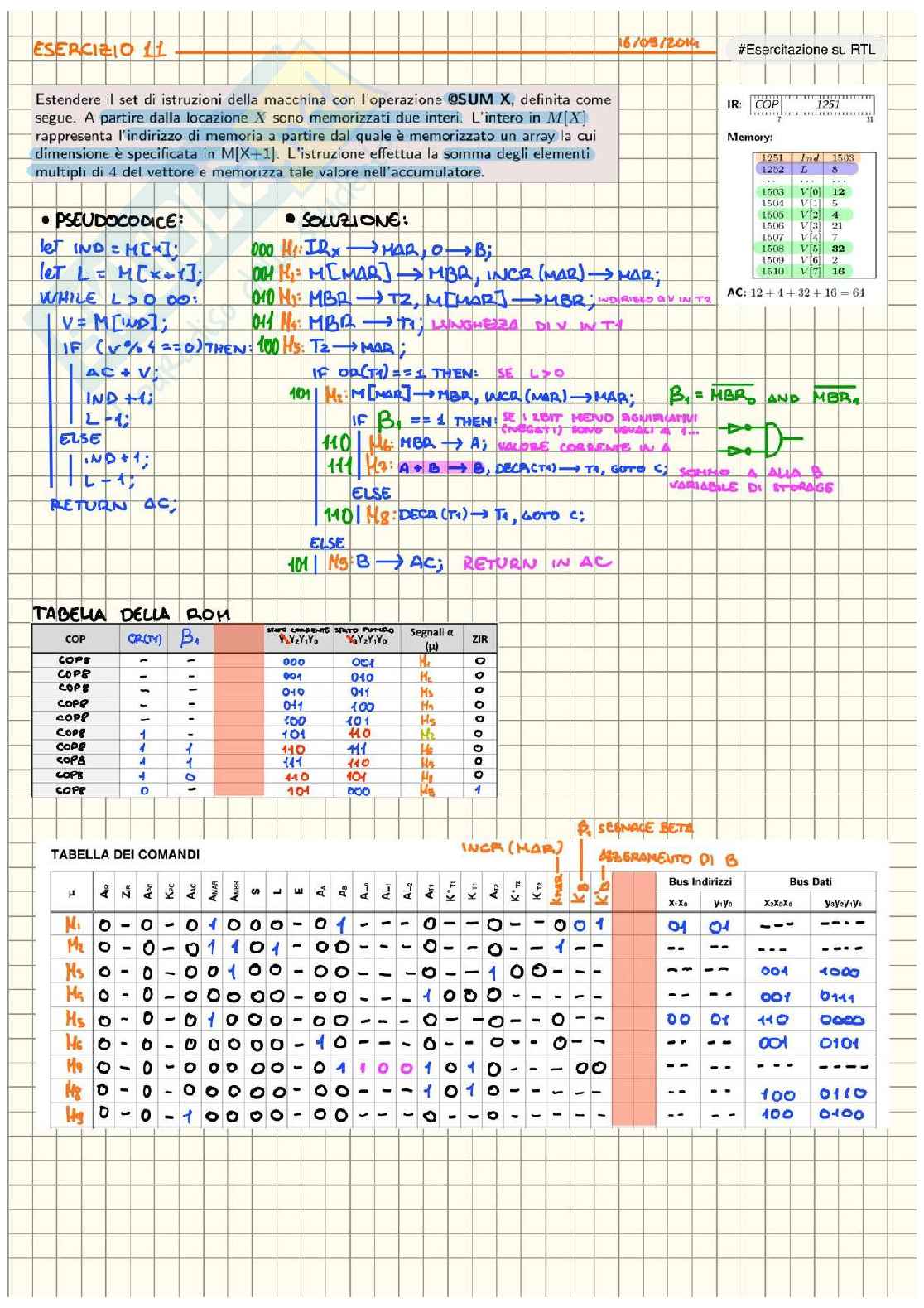Click the 16/05/2014 date

[x=657, y=42]
